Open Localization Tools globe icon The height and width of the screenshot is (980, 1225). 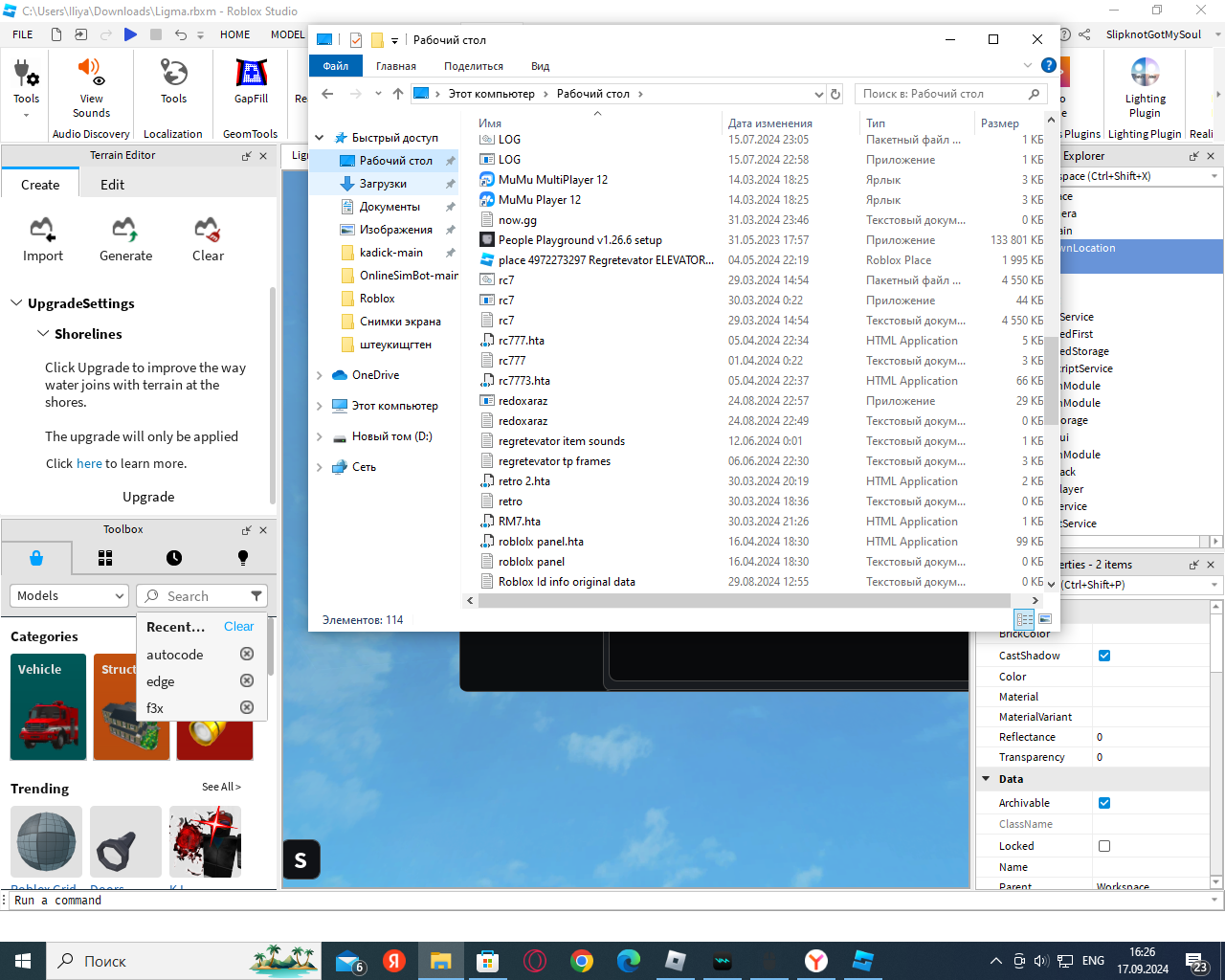click(173, 73)
